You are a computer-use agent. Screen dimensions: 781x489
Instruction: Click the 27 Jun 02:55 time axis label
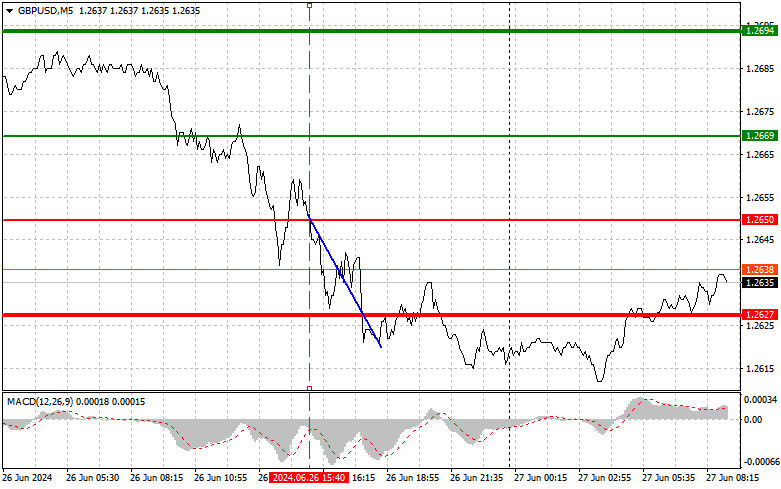coord(605,478)
